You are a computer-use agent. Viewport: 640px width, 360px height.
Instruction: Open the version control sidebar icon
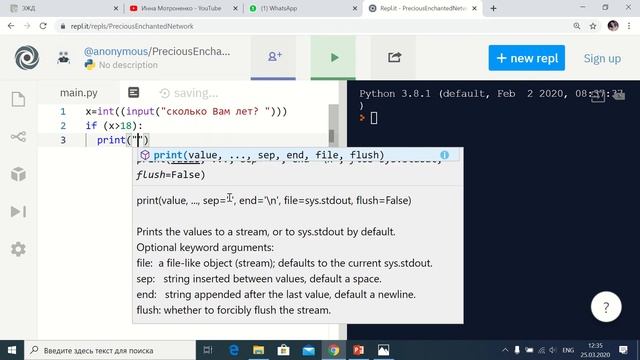click(18, 136)
